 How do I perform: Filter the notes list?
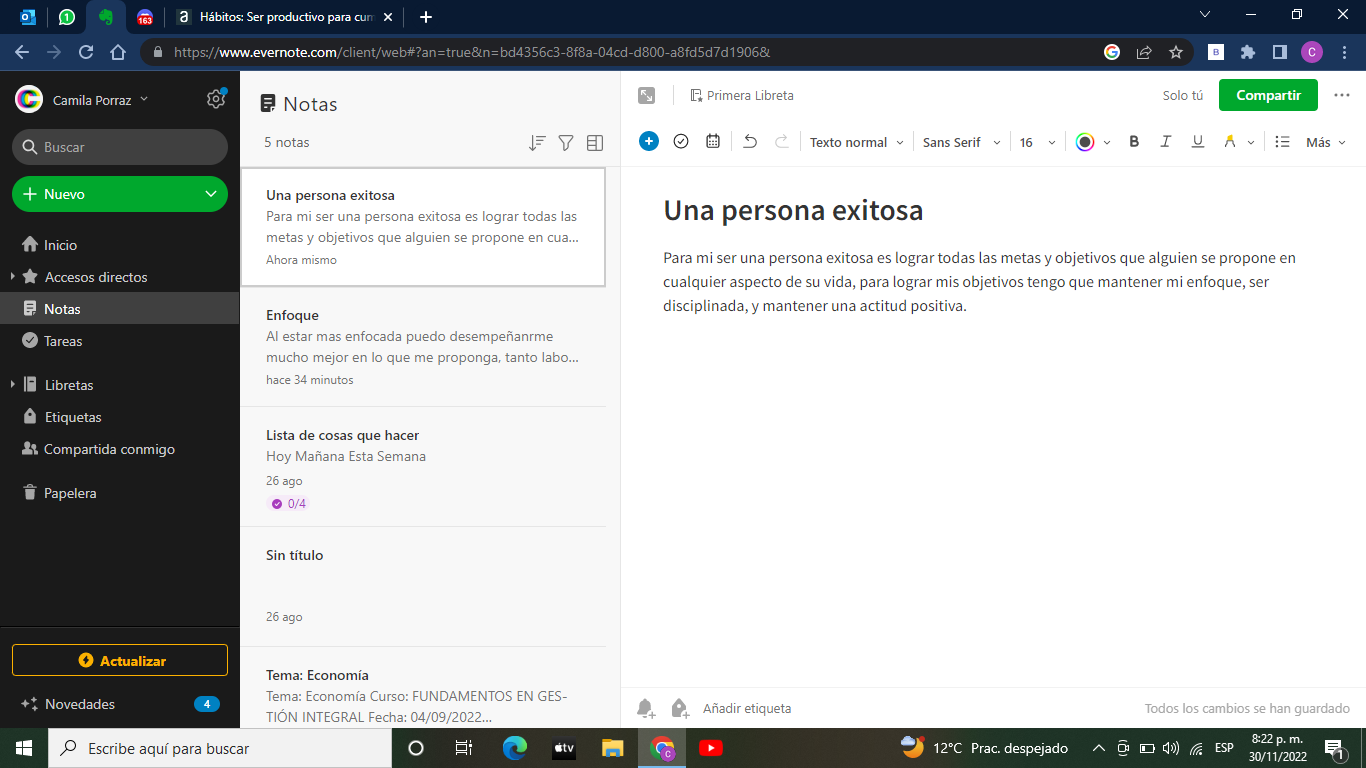tap(566, 143)
